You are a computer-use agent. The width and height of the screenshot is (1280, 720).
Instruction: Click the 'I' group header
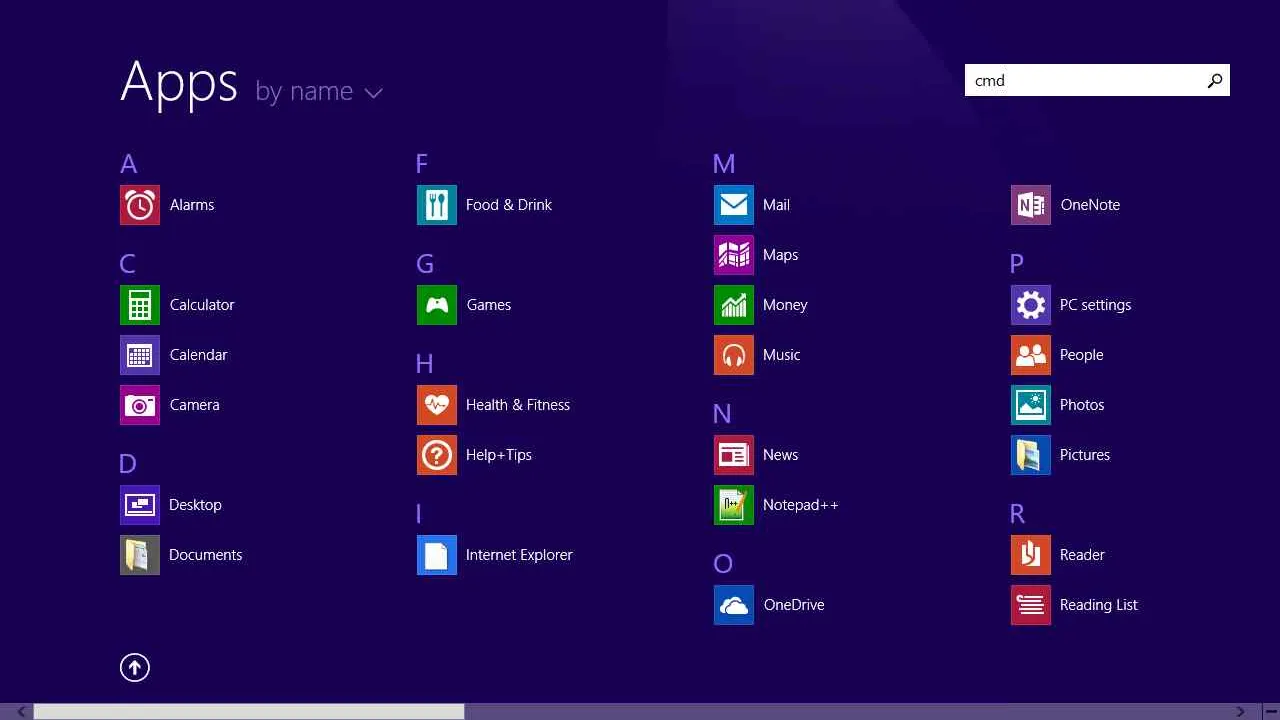pyautogui.click(x=418, y=514)
